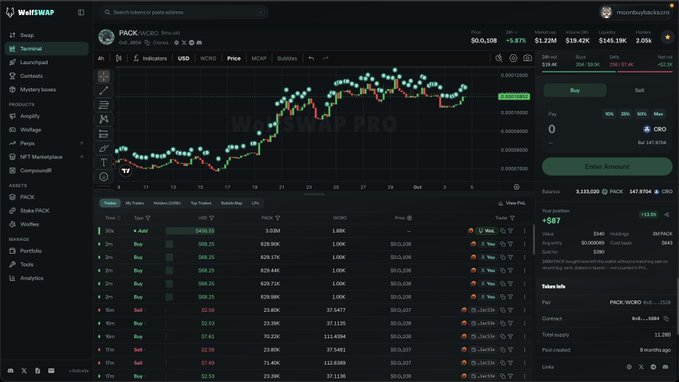Viewport: 679px width, 382px height.
Task: Share your position via share icon
Action: tap(666, 214)
